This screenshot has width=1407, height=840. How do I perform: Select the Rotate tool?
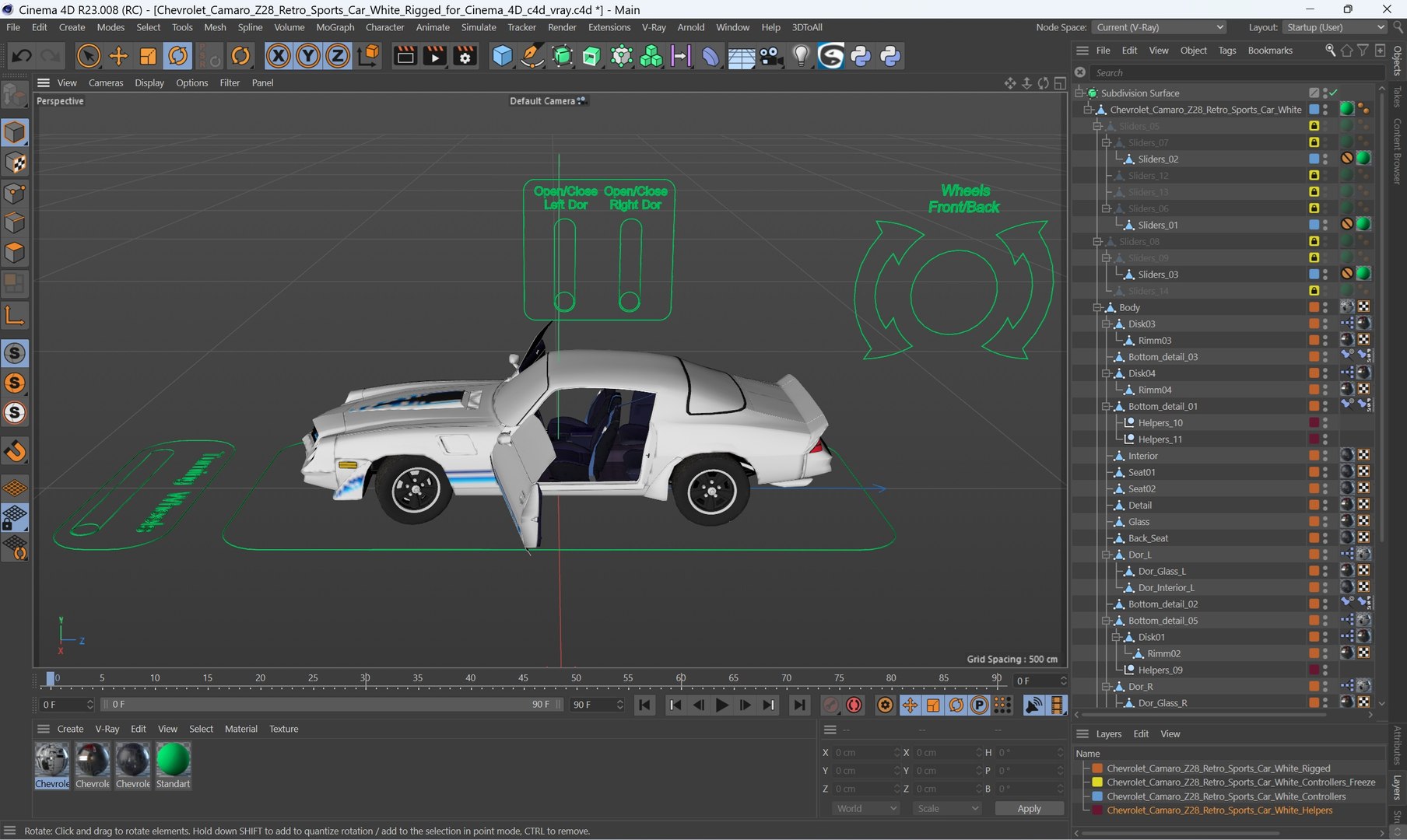tap(178, 56)
